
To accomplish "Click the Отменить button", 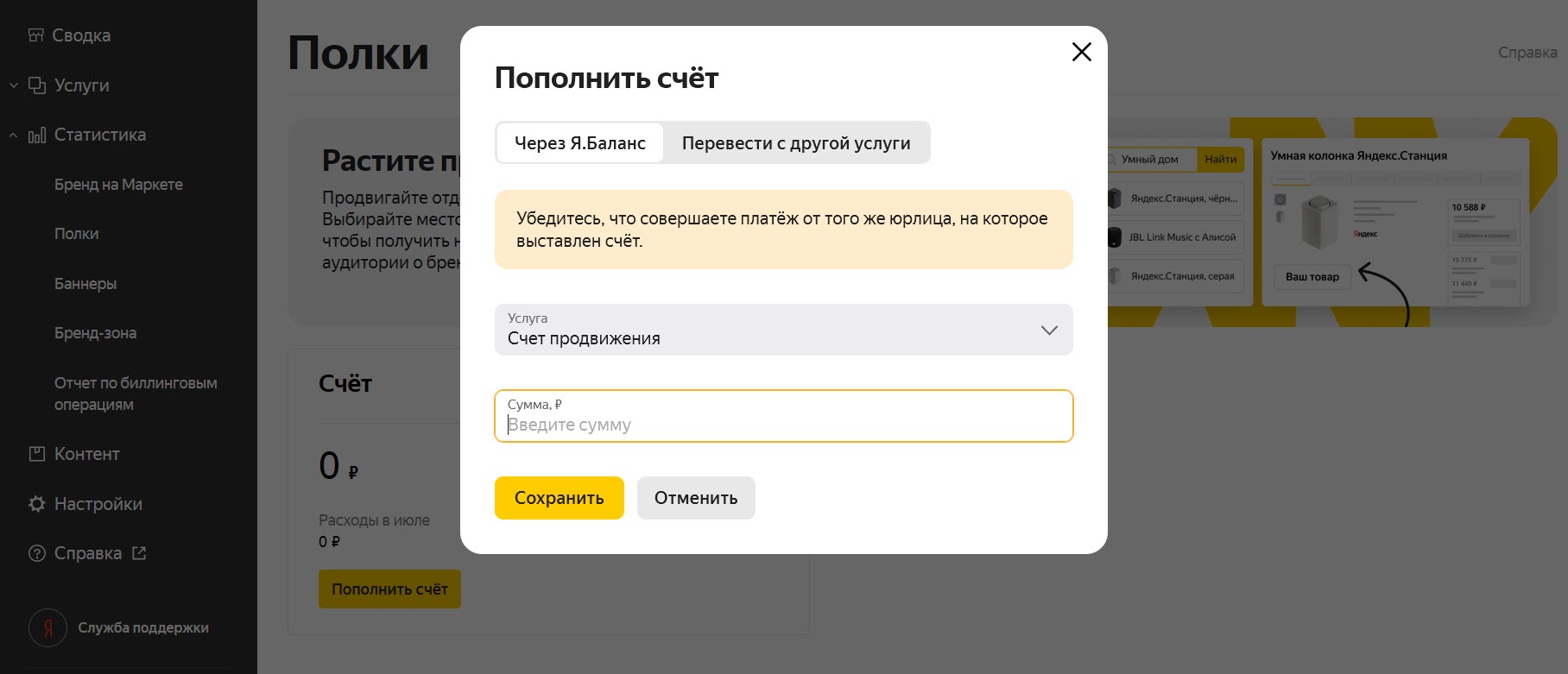I will pyautogui.click(x=696, y=498).
